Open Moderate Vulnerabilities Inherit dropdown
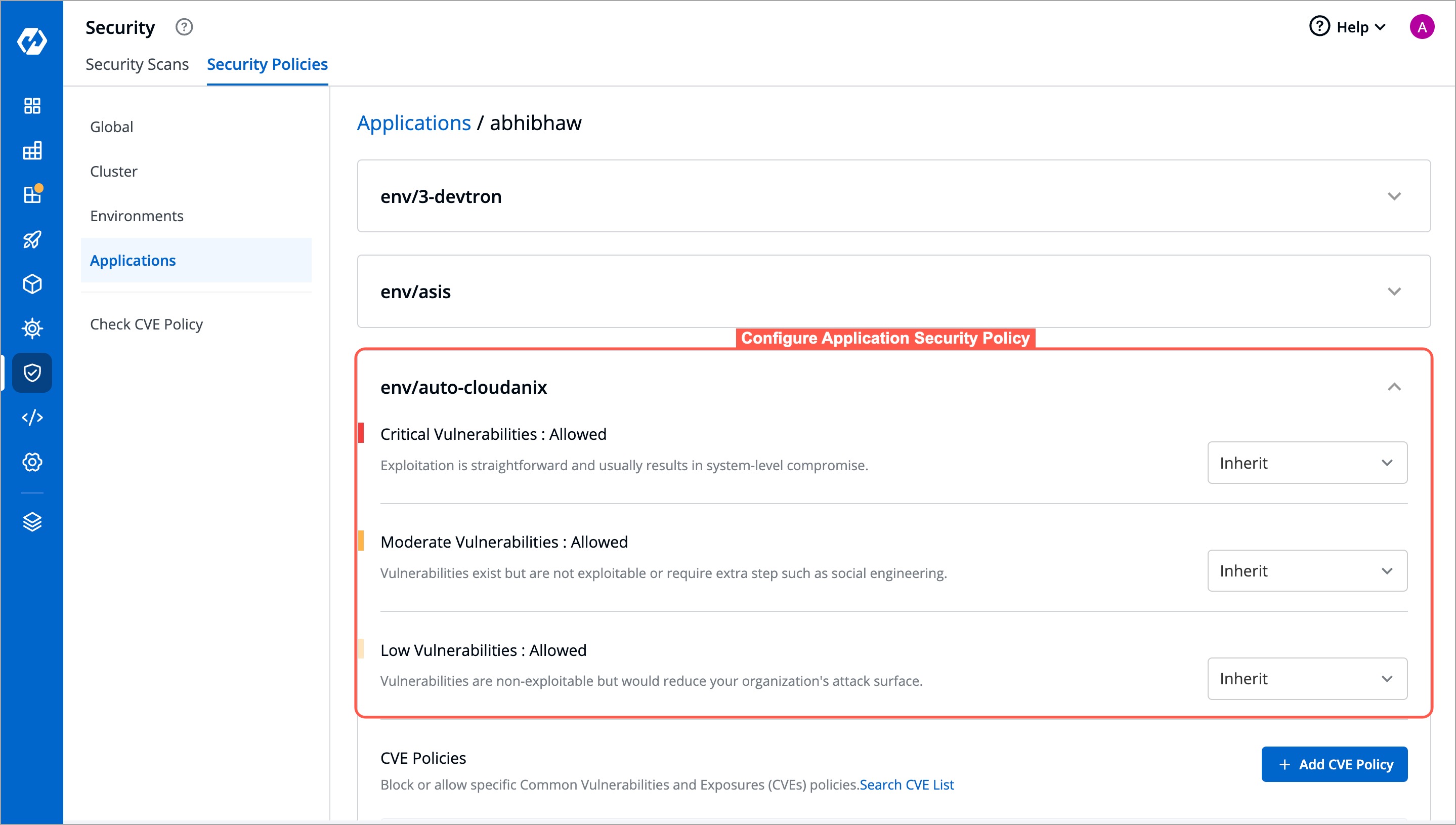 point(1307,570)
